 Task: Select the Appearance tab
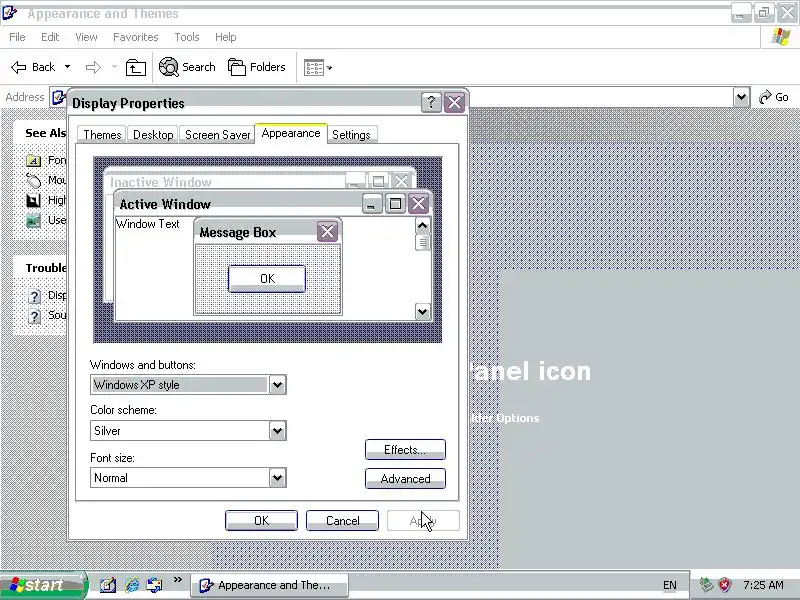coord(291,133)
